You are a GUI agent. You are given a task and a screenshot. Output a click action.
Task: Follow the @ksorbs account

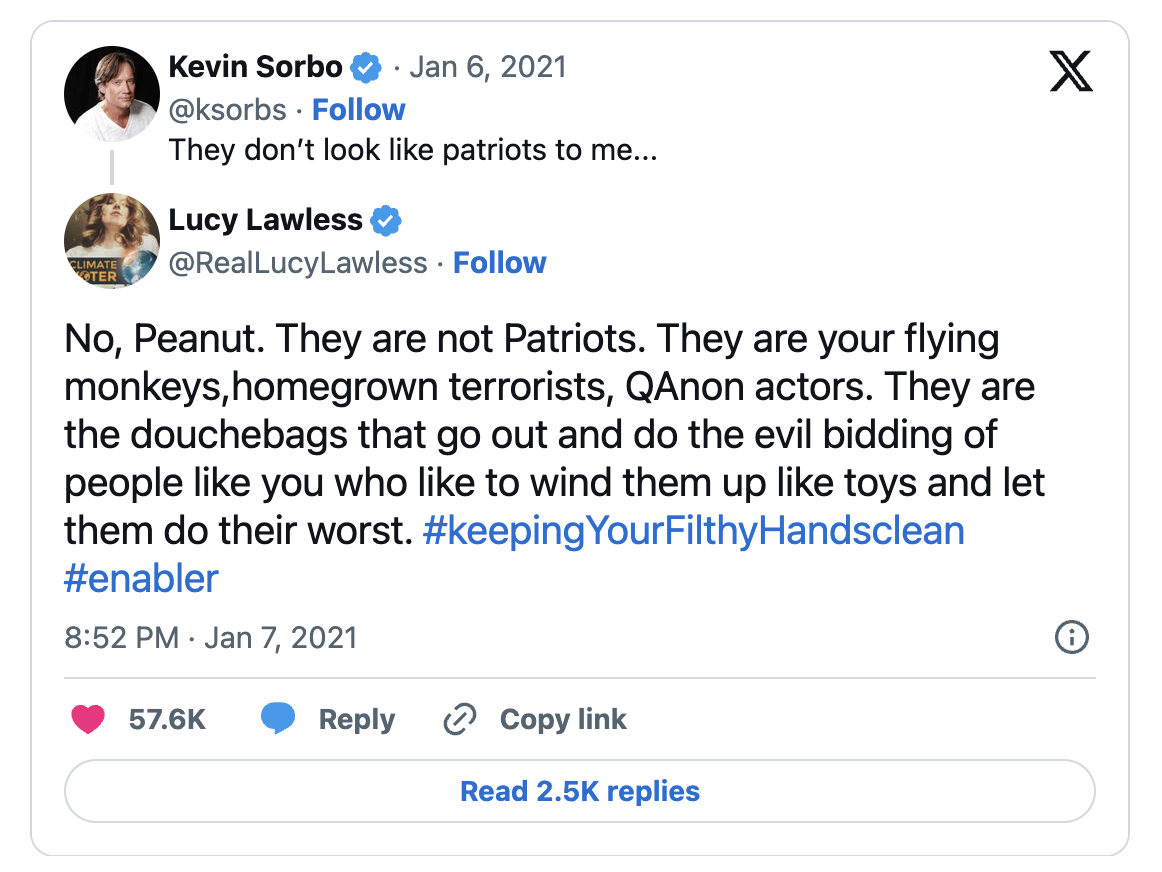coord(359,109)
